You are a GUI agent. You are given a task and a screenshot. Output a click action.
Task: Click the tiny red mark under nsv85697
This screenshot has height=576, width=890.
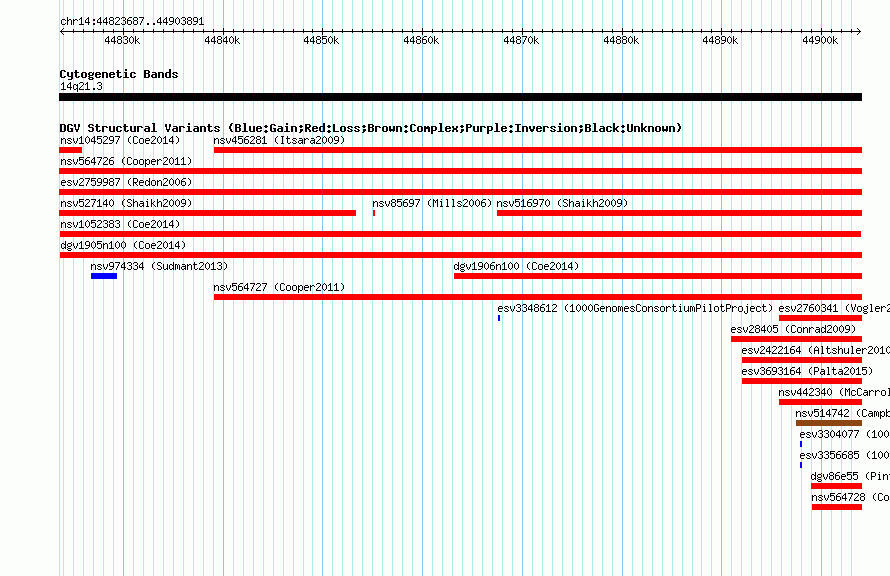373,213
